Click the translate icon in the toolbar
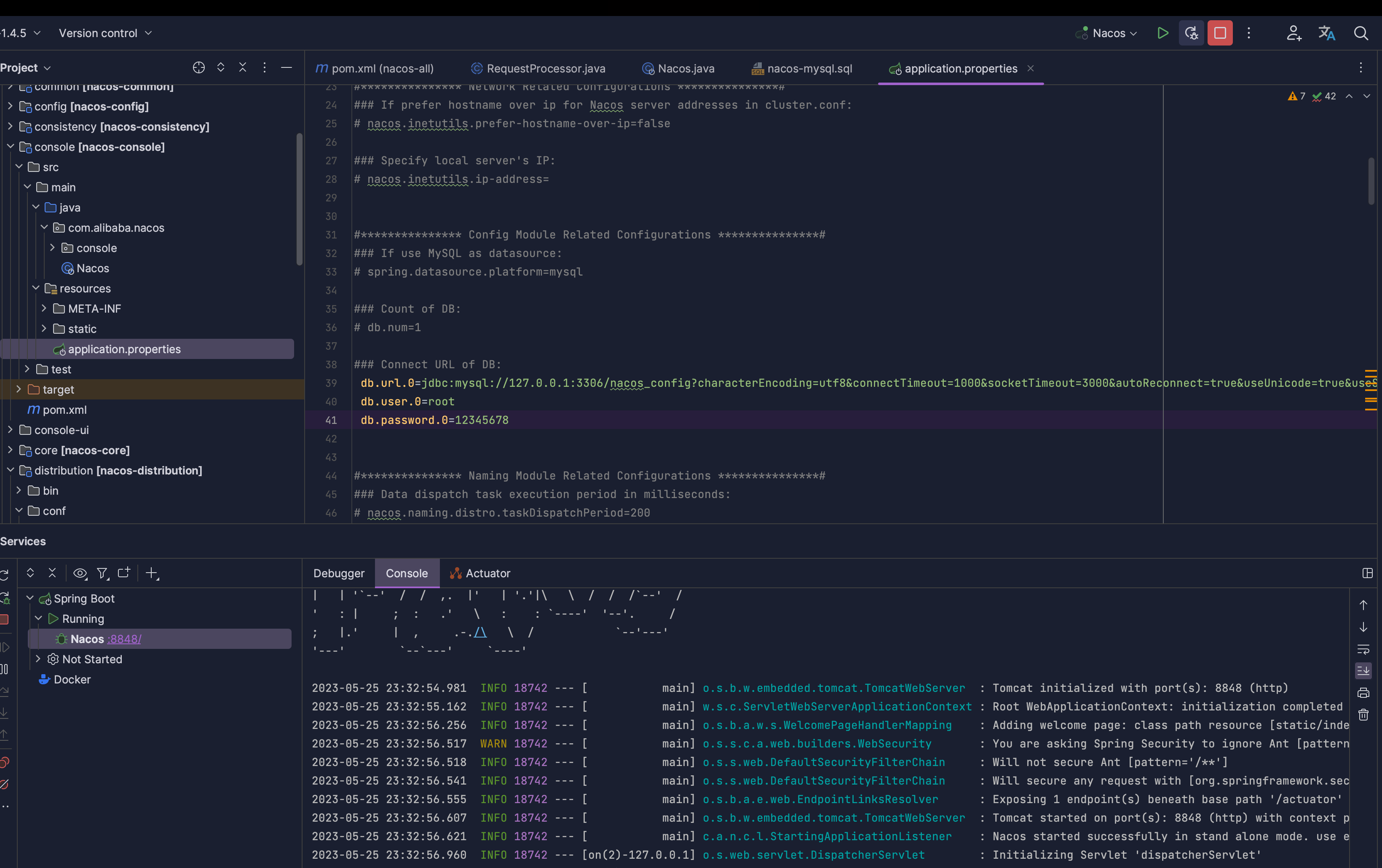The height and width of the screenshot is (868, 1382). 1327,33
